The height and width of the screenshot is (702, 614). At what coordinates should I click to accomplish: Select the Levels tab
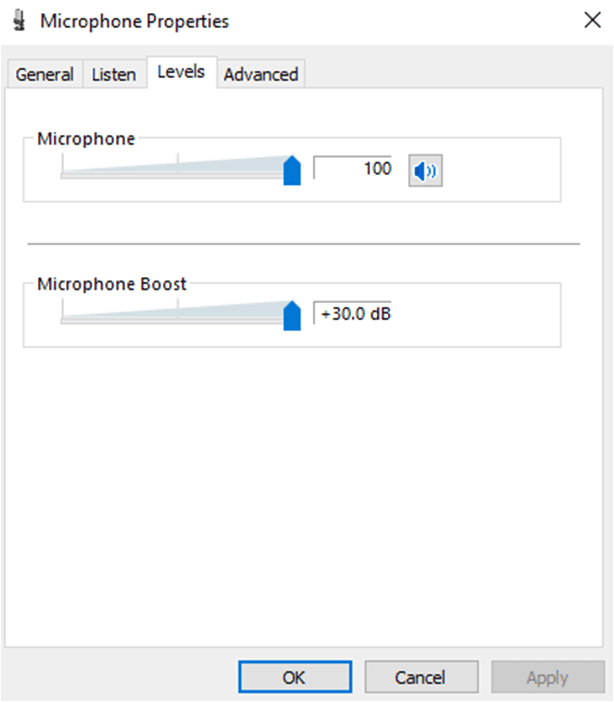point(181,72)
